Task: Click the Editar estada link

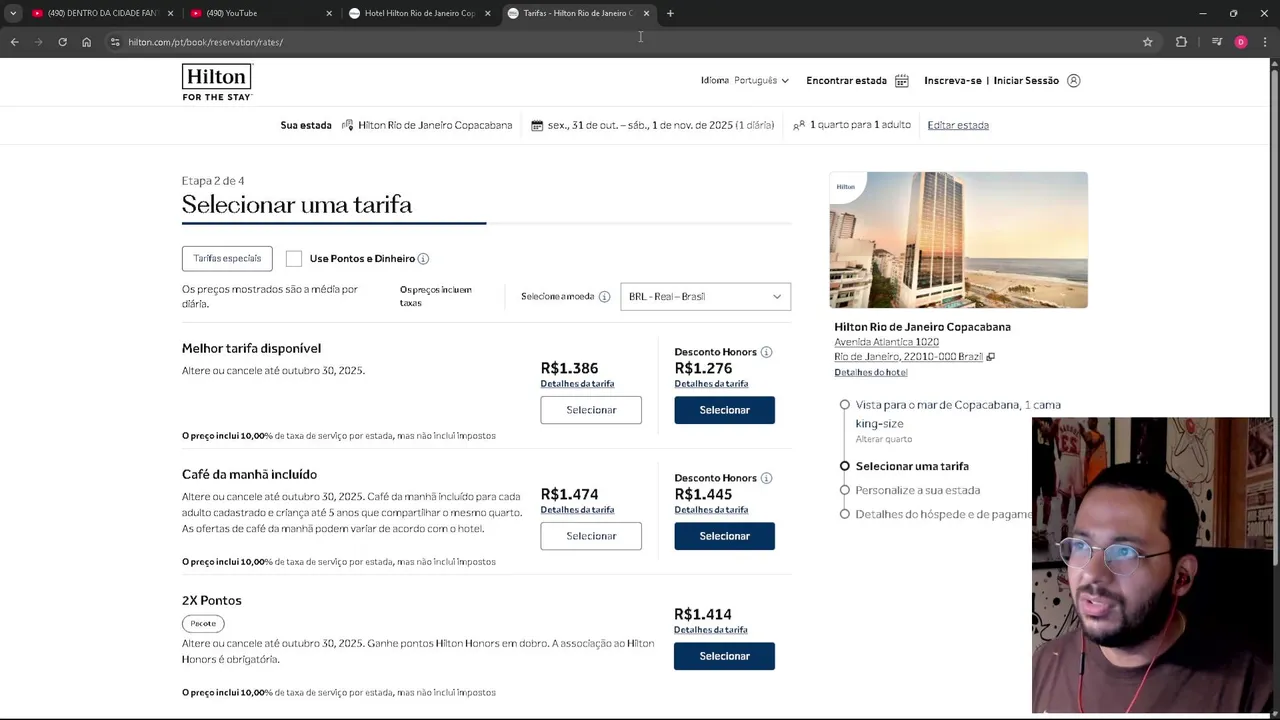Action: pyautogui.click(x=958, y=126)
